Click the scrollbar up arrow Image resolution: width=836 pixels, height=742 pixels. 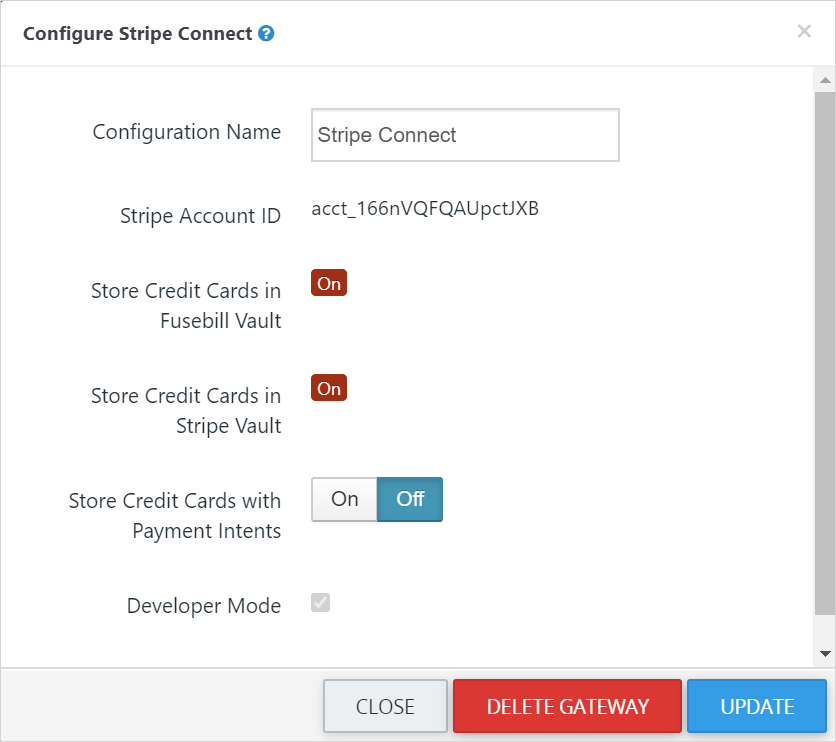click(825, 80)
